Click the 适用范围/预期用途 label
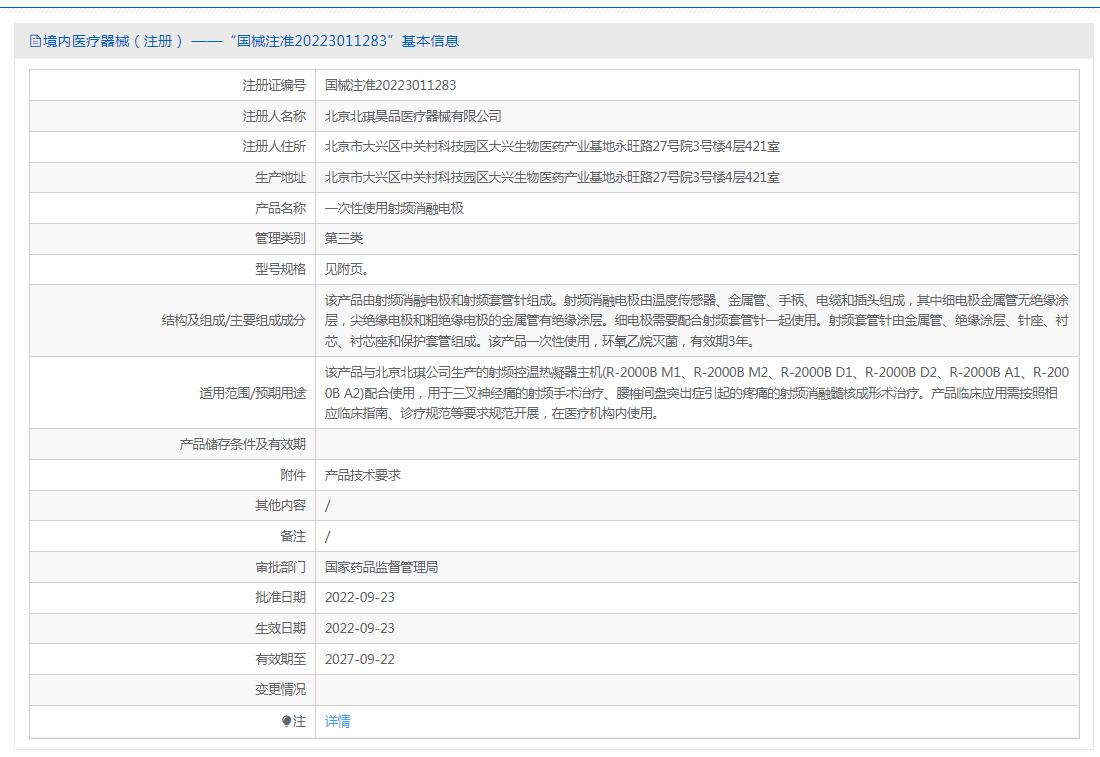The height and width of the screenshot is (757, 1100). point(252,393)
